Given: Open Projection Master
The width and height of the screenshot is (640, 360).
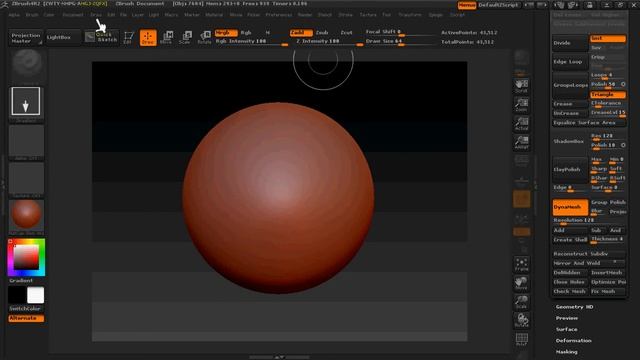Looking at the screenshot, I should (26, 38).
